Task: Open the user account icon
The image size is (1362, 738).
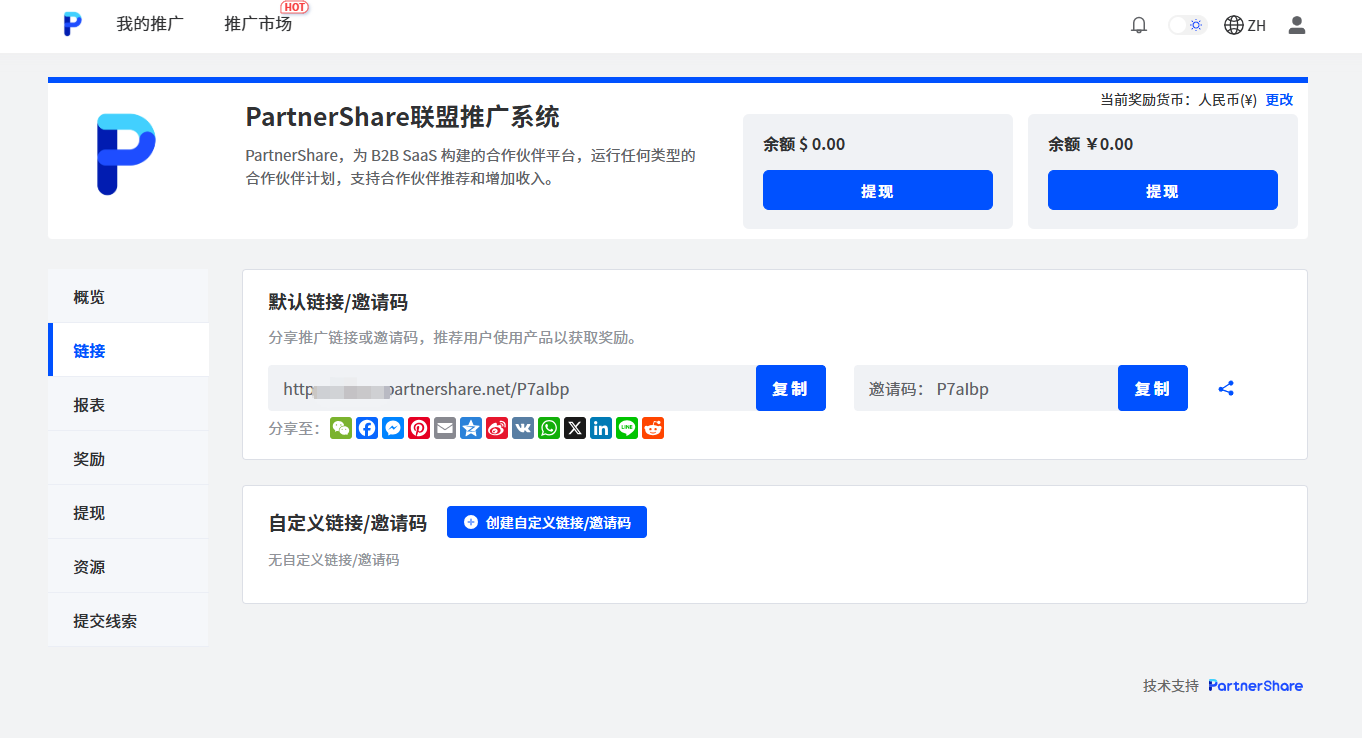Action: click(x=1297, y=25)
